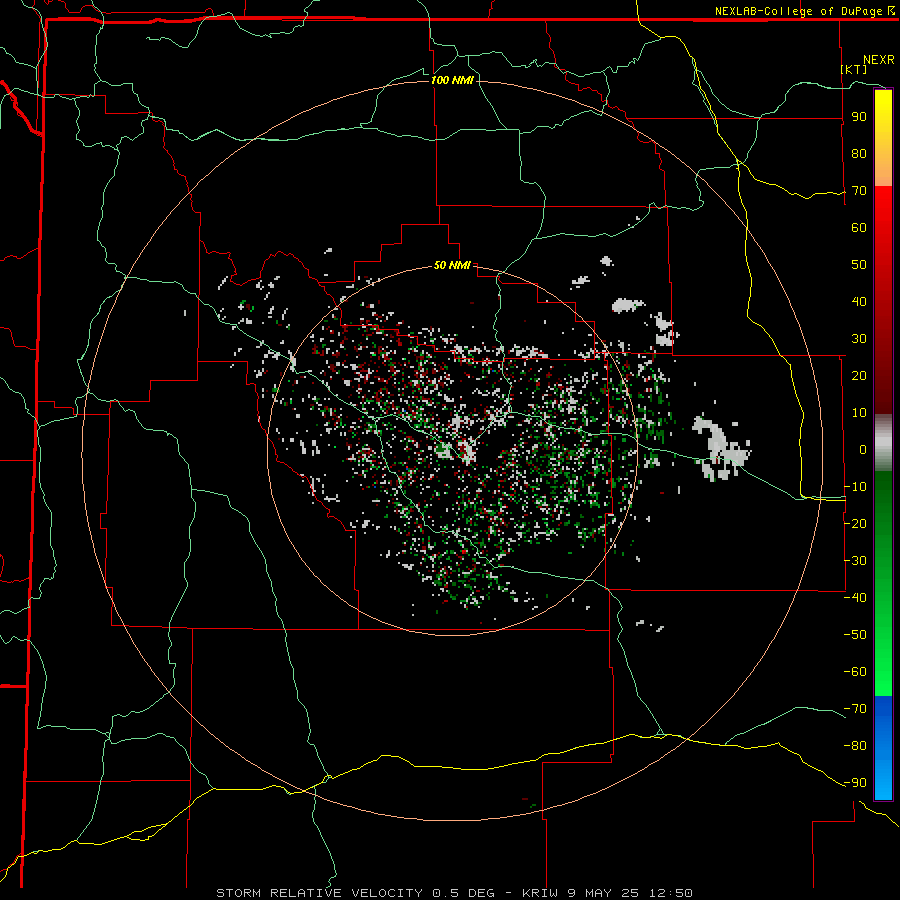Click the '60' value on the velocity scale
The width and height of the screenshot is (900, 900).
(859, 227)
